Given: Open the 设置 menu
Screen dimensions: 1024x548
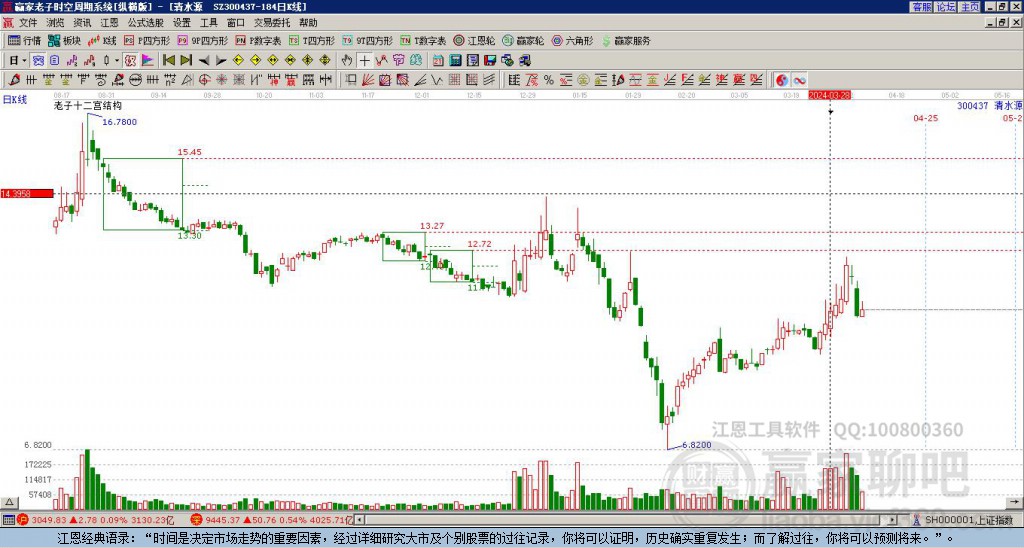Looking at the screenshot, I should coord(182,23).
